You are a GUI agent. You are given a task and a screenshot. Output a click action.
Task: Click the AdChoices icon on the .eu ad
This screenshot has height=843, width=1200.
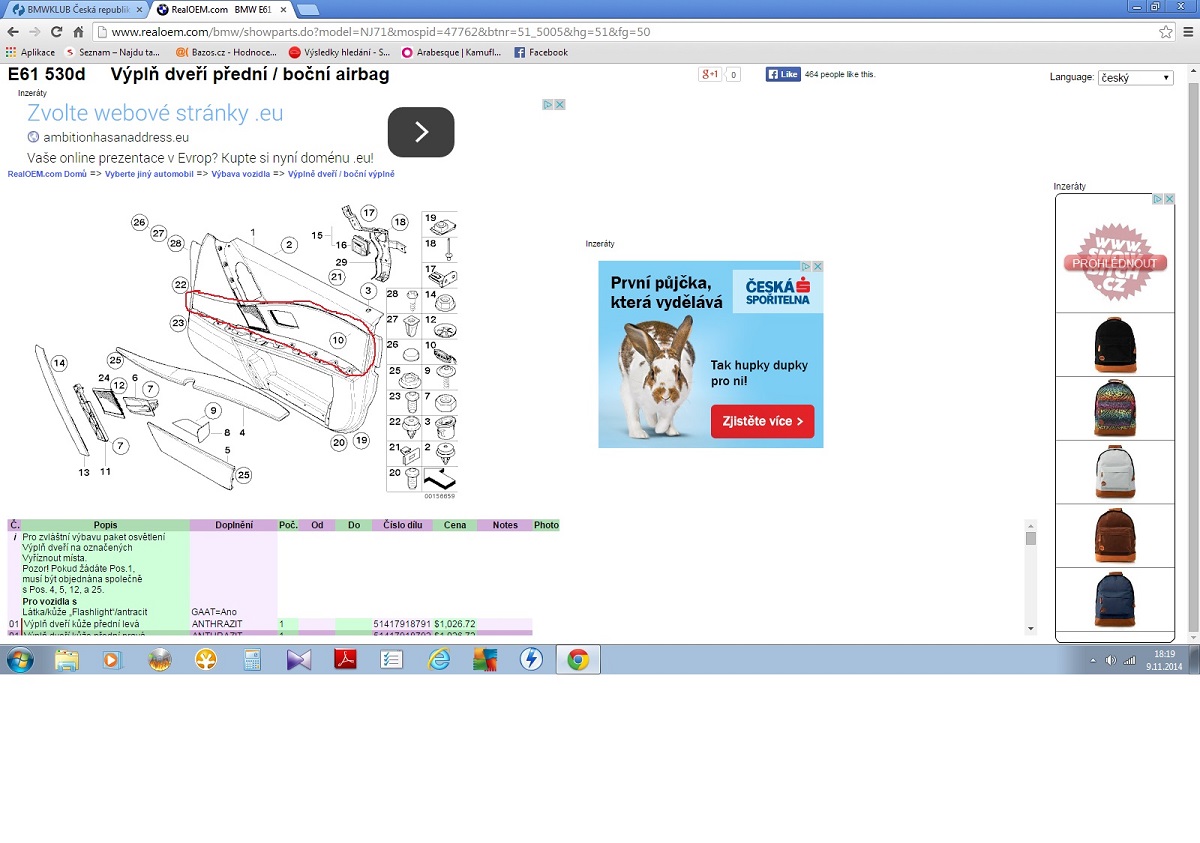(548, 104)
